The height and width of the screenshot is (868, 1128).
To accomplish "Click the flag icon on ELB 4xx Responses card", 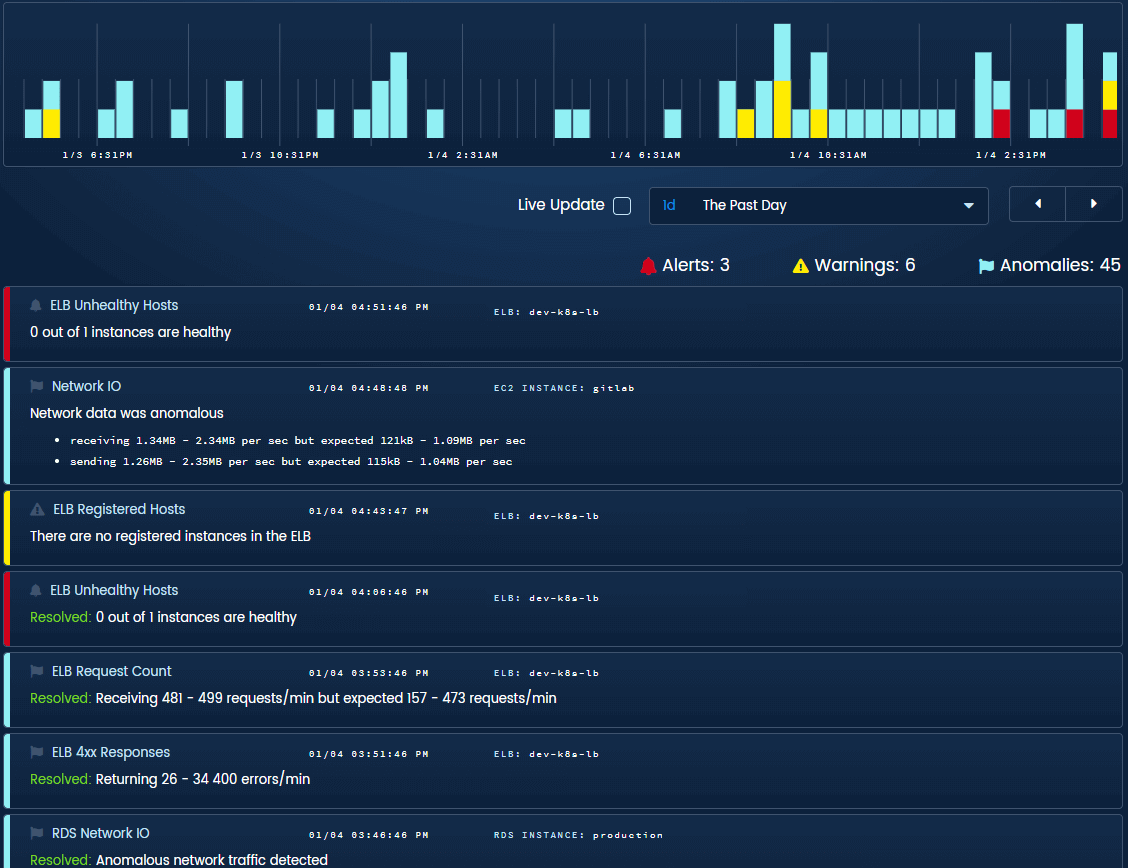I will [35, 753].
